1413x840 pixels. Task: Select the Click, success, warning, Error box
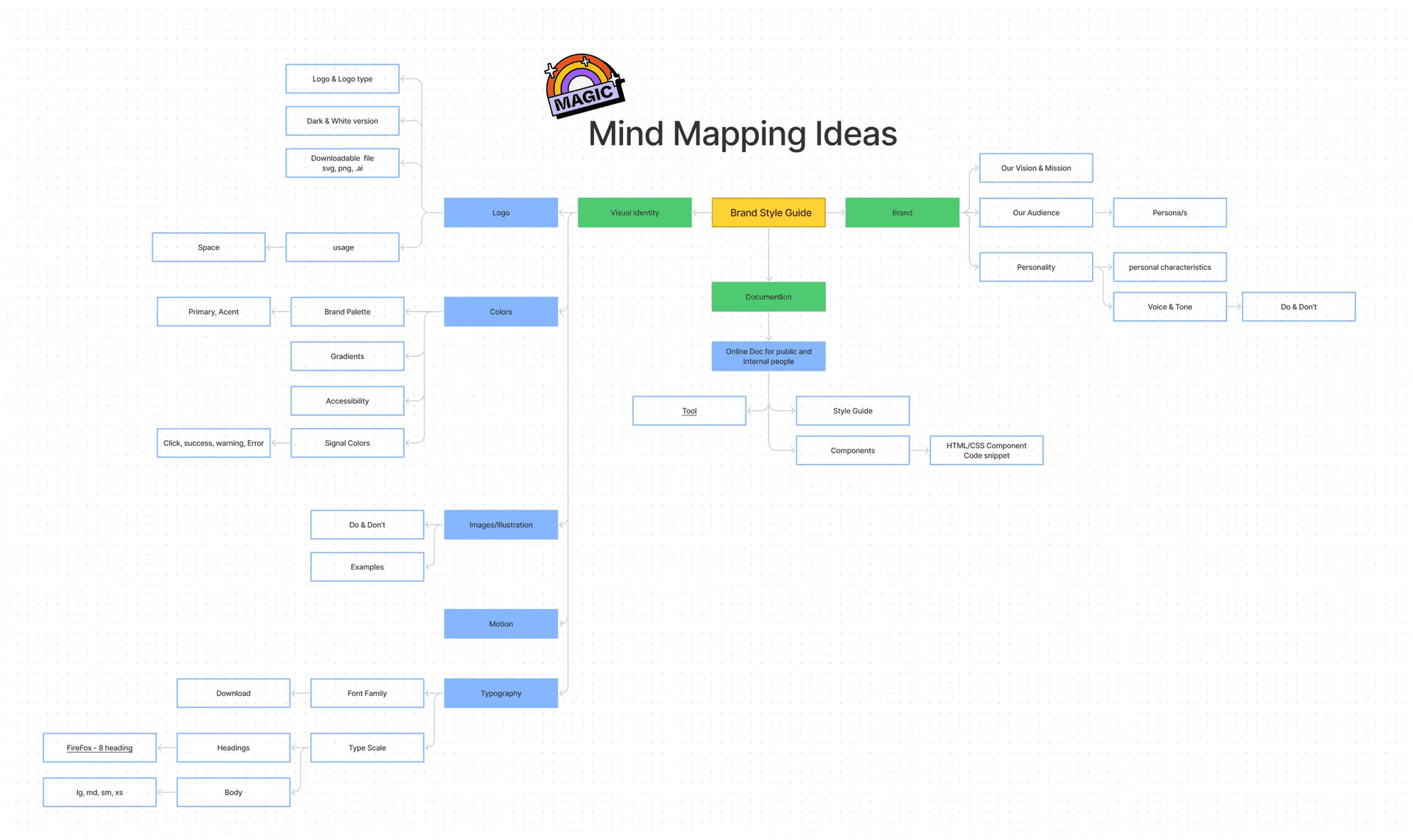213,443
